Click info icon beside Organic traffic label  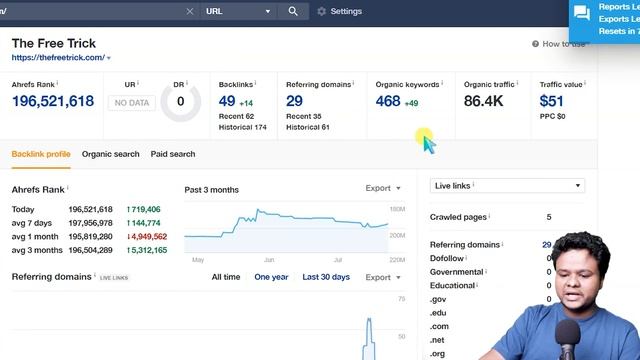coord(517,83)
